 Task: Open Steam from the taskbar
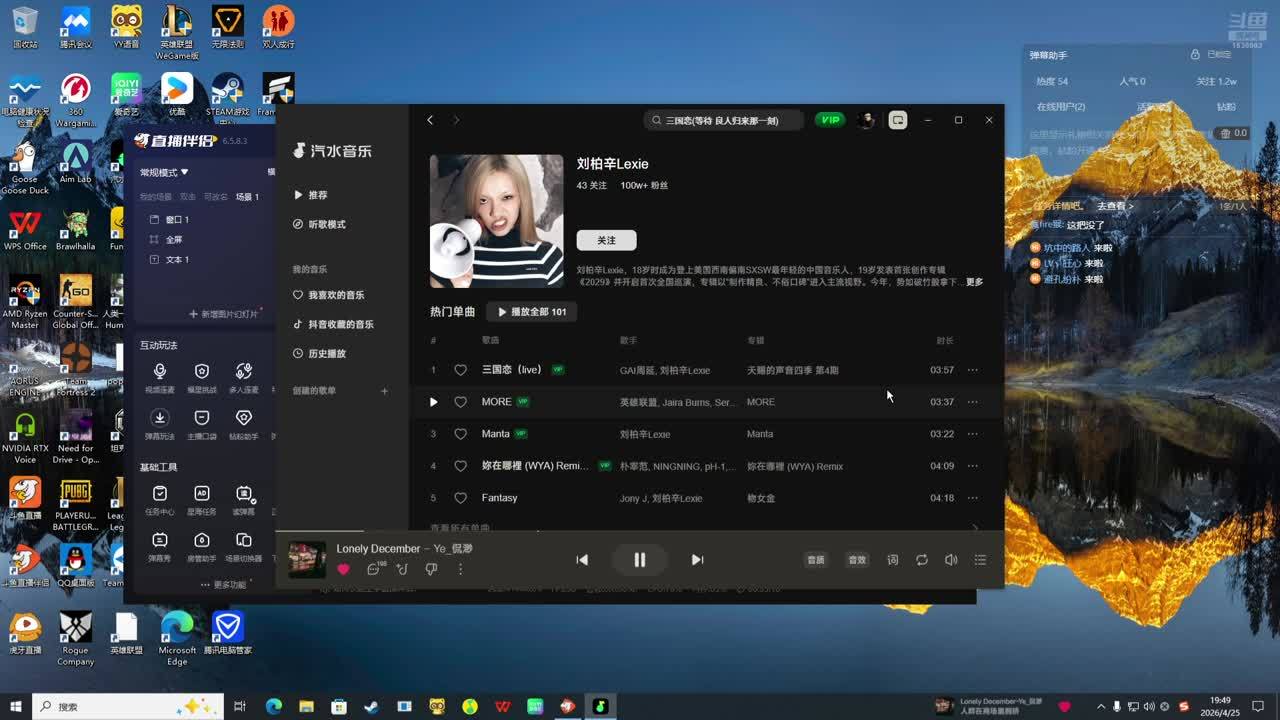point(371,706)
